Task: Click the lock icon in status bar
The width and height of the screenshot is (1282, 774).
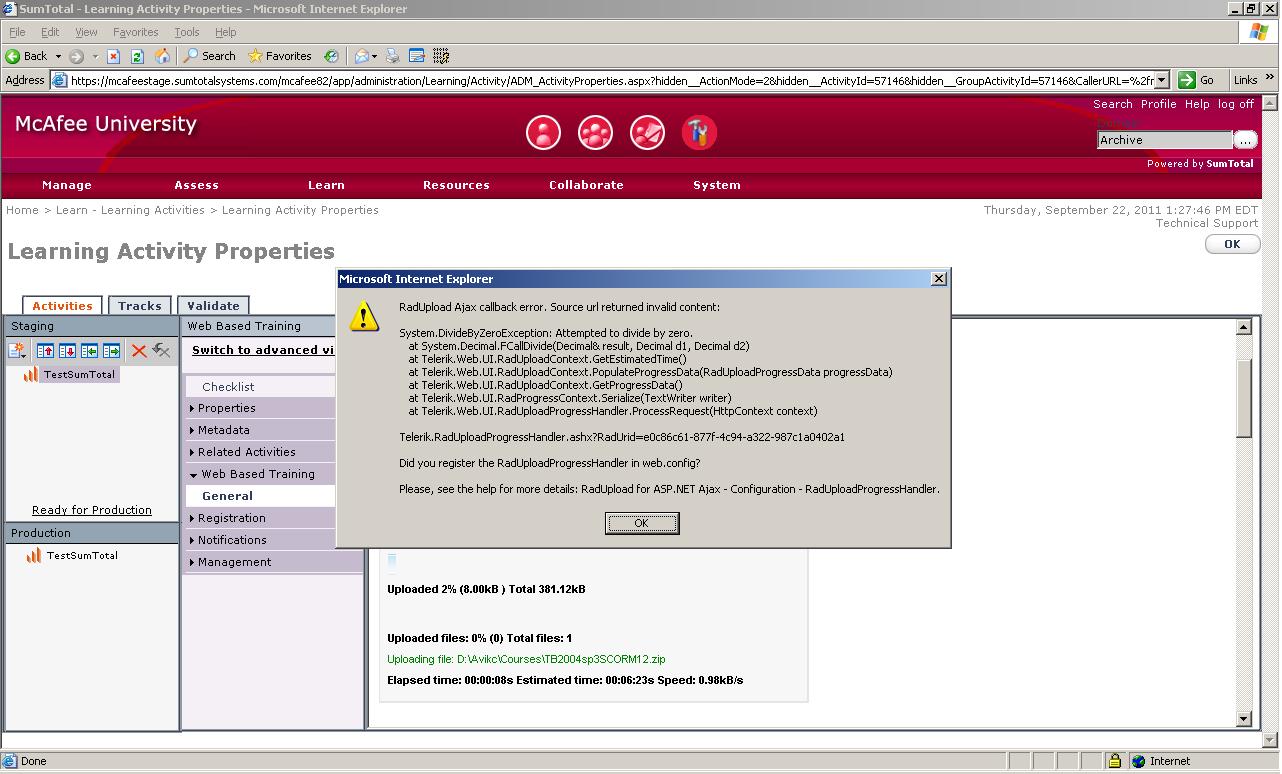Action: [1114, 761]
